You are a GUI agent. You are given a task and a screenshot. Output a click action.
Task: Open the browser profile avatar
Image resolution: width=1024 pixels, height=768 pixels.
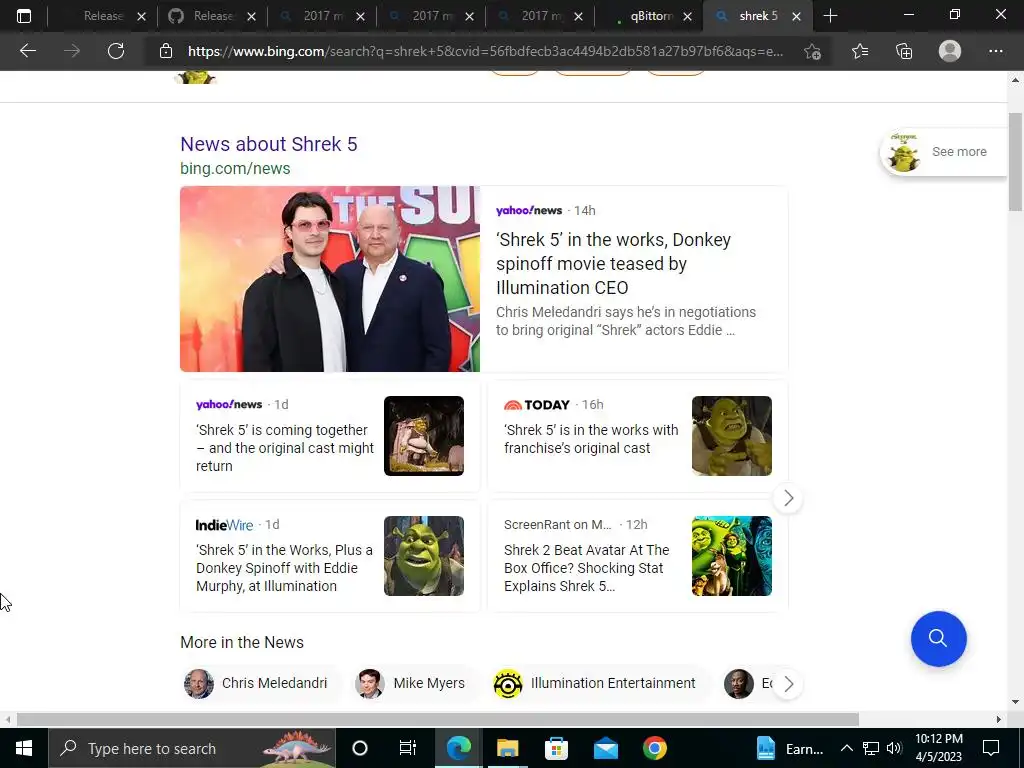pyautogui.click(x=950, y=51)
